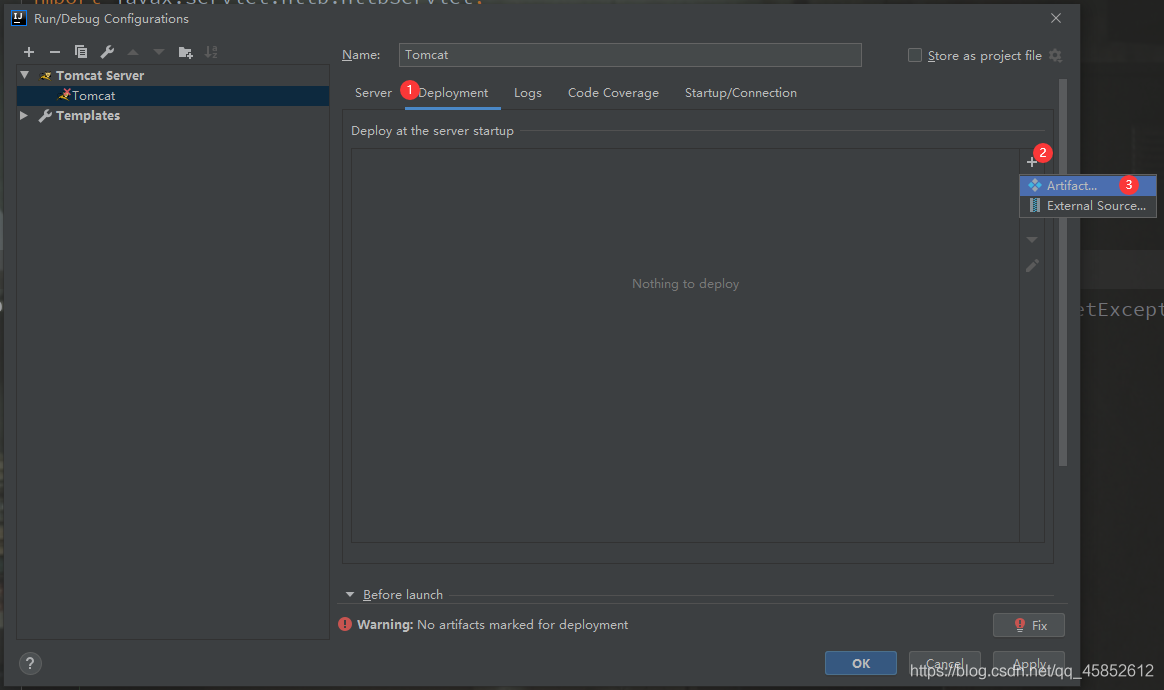The width and height of the screenshot is (1164, 690).
Task: Confirm with the OK button
Action: coord(860,663)
